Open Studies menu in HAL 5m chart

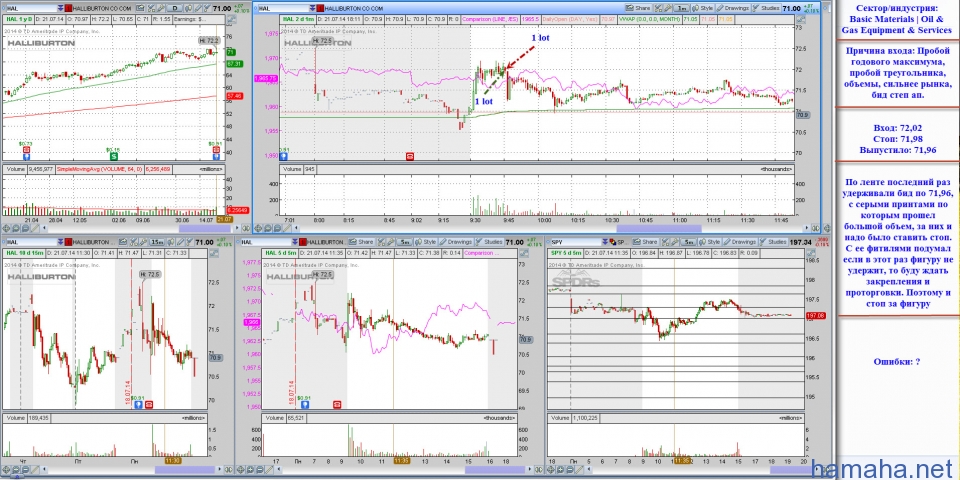[488, 242]
